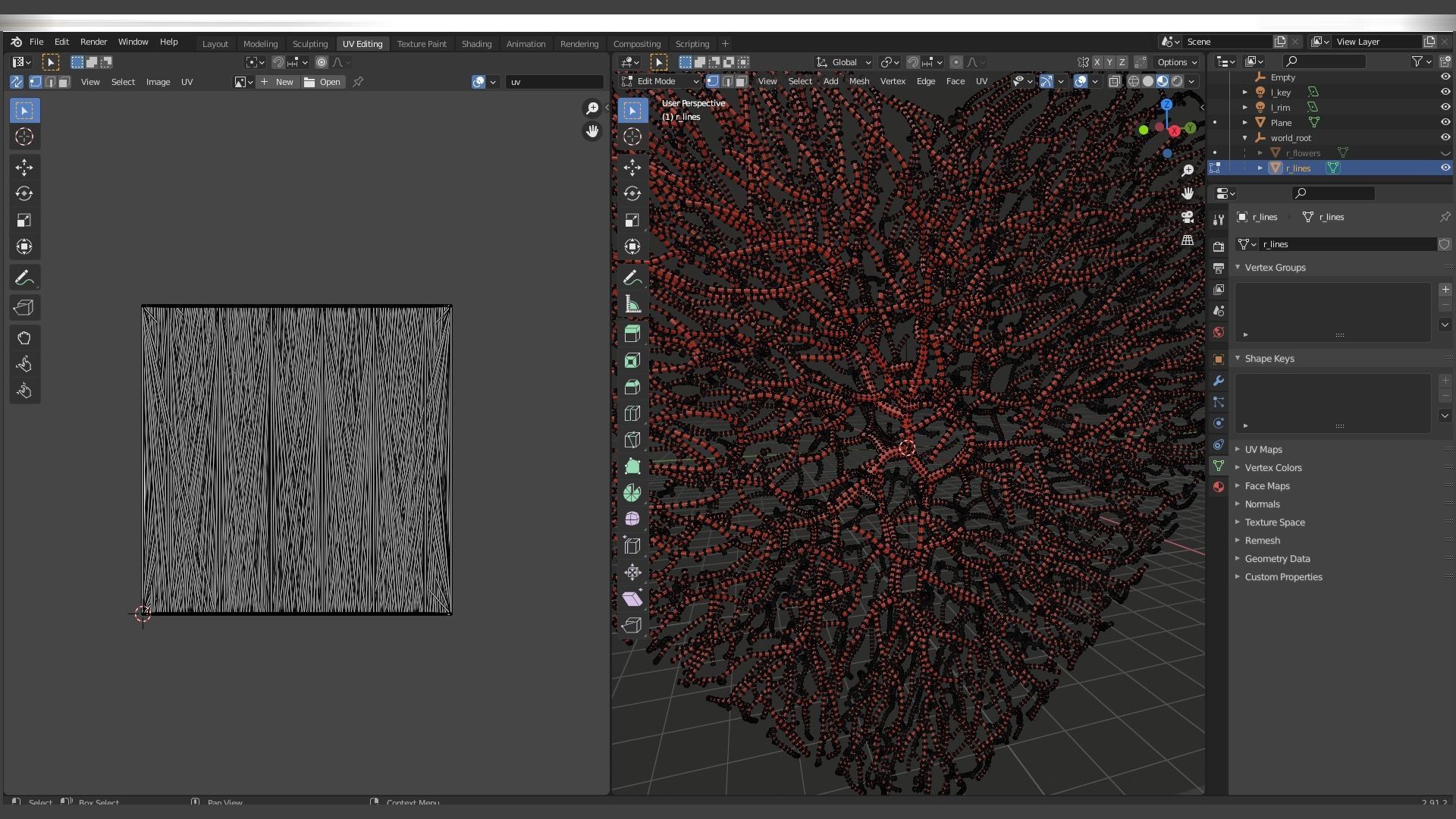Expand the UV Maps panel

click(1263, 450)
